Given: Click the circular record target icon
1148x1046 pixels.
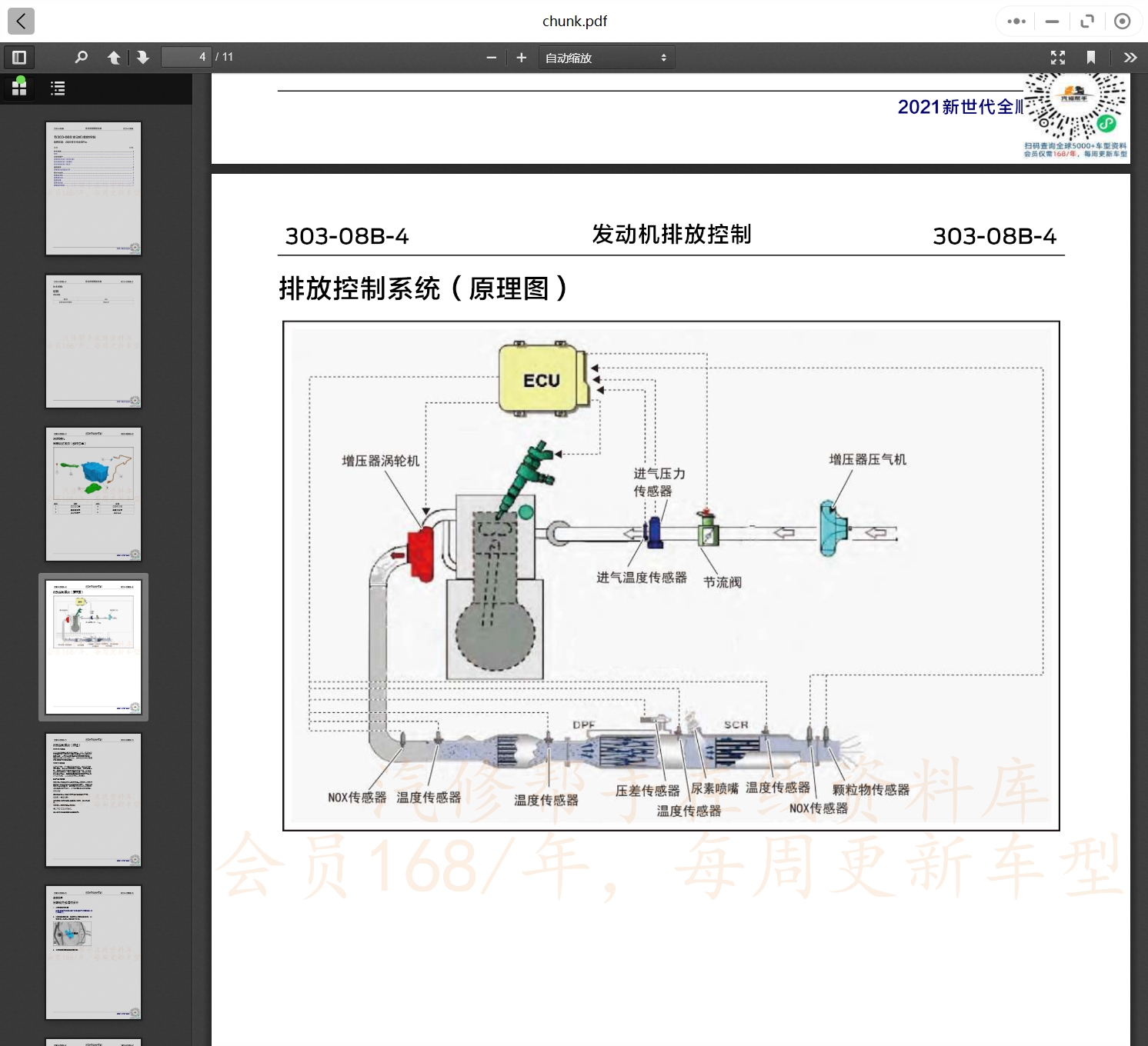Looking at the screenshot, I should (x=1122, y=22).
